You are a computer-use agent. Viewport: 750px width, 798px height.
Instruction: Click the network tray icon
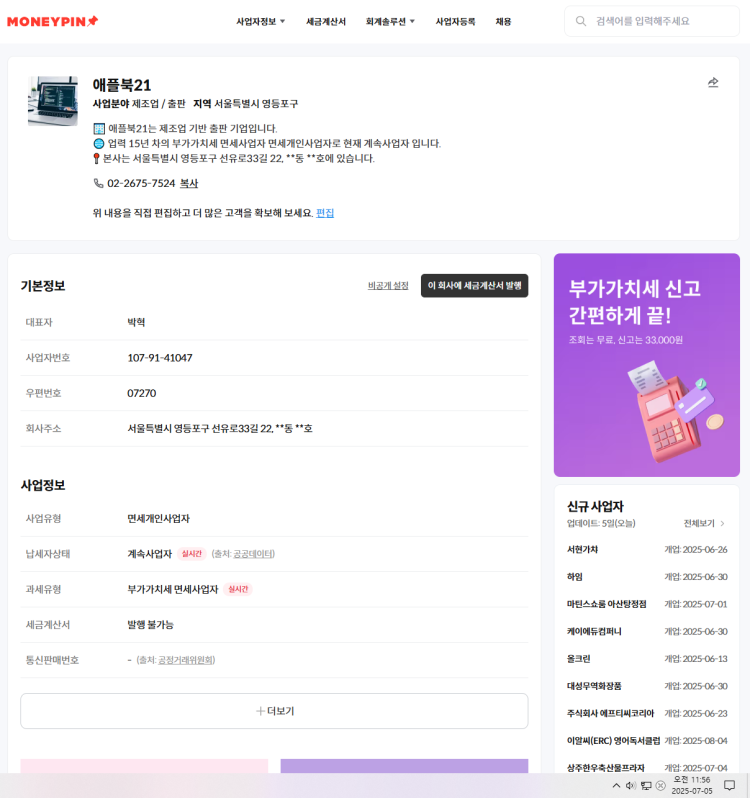[646, 785]
